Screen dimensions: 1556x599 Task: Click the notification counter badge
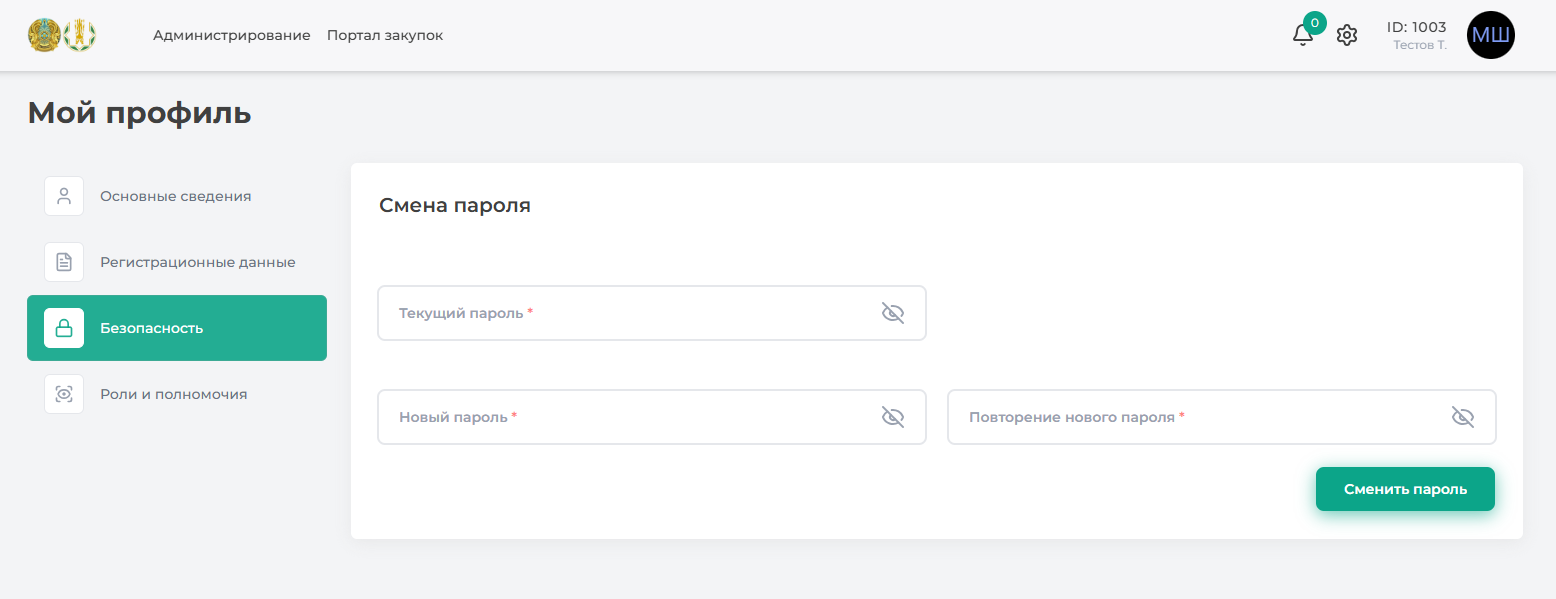click(1315, 22)
